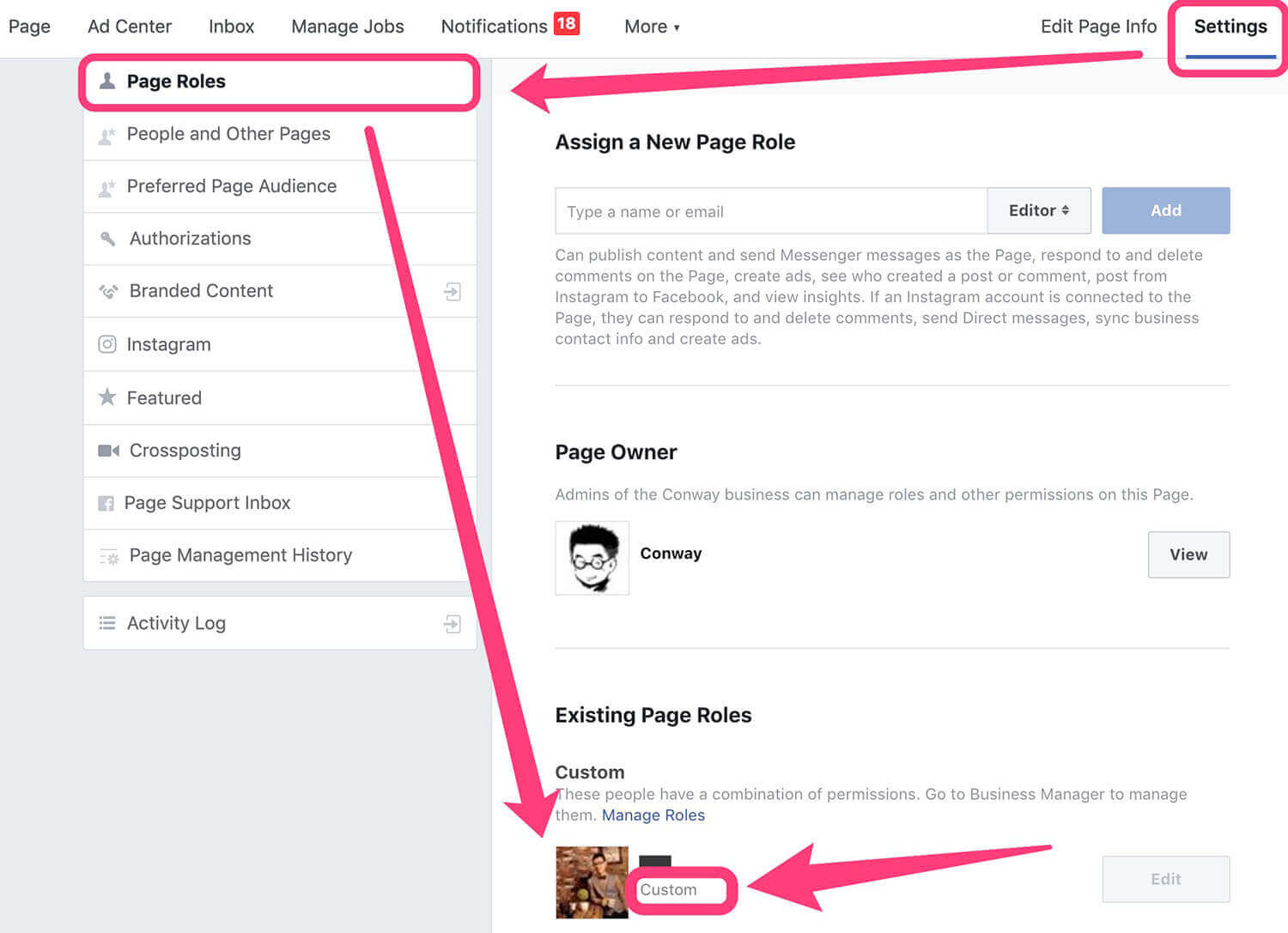
Task: Click the Preferred Page Audience icon
Action: tap(106, 188)
